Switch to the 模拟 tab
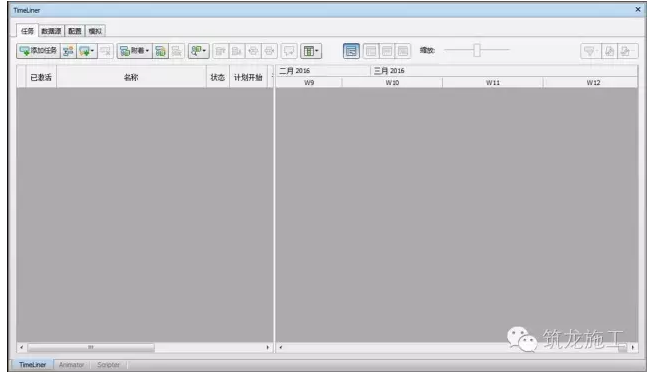Screen dimensions: 660x377 95,31
